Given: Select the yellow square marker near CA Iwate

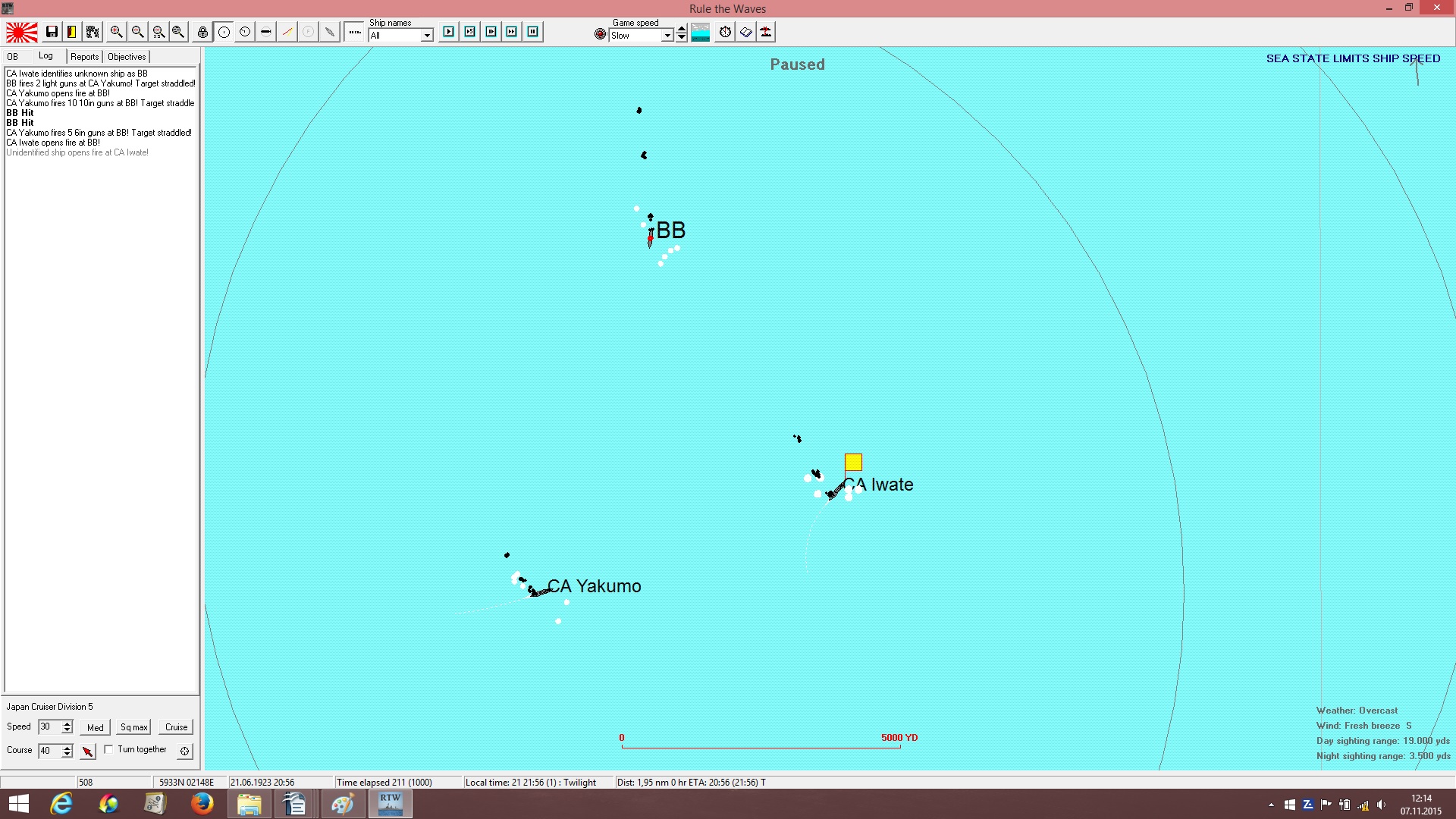Looking at the screenshot, I should coord(853,463).
